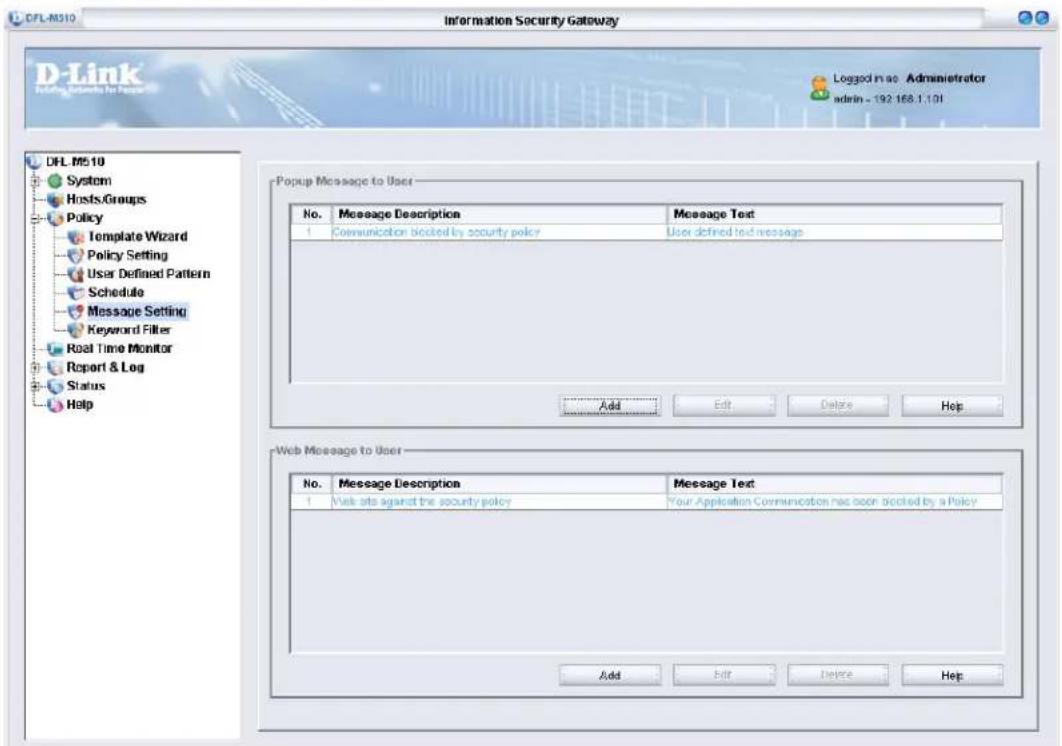Click the Template Wizard icon

pos(76,237)
